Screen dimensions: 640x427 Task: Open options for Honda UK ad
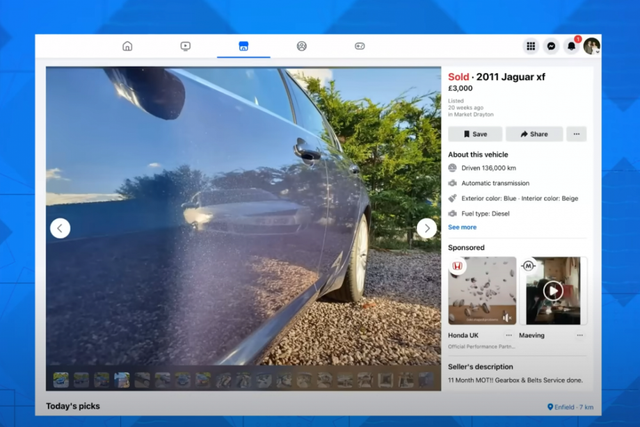[509, 336]
